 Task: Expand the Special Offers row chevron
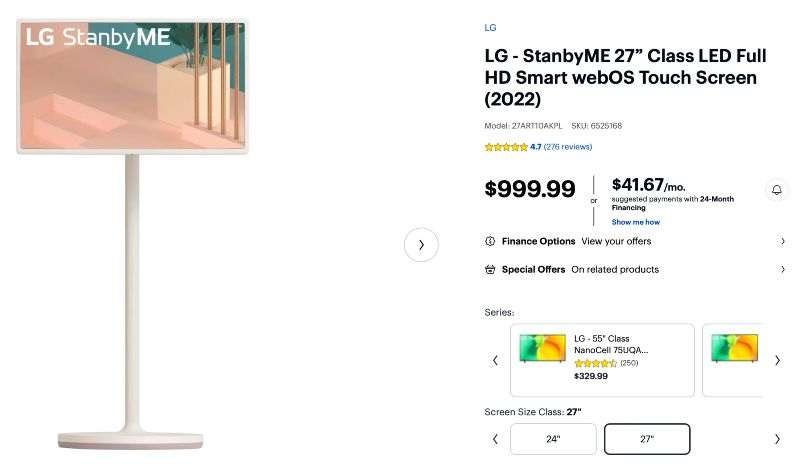[782, 269]
